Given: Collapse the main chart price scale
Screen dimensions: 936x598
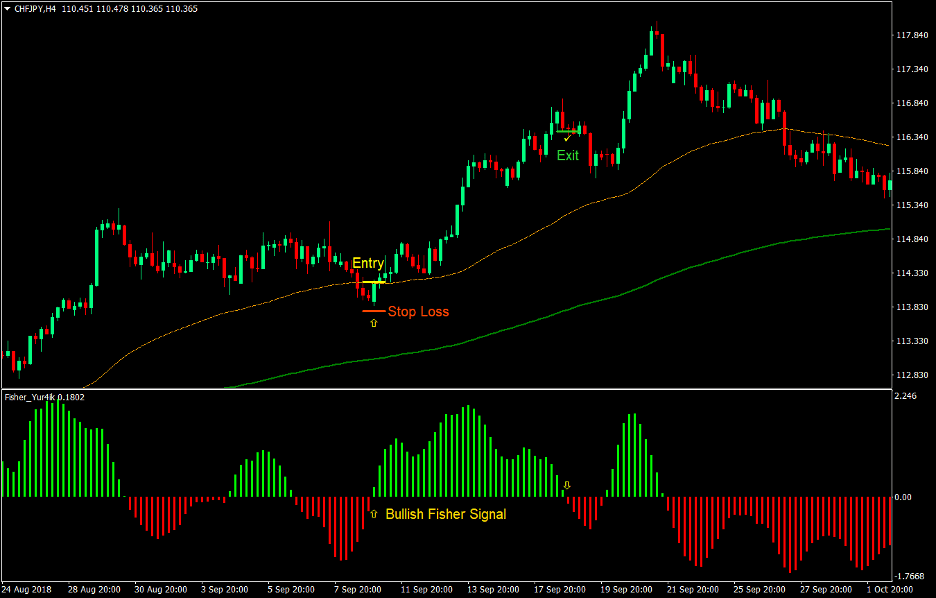Looking at the screenshot, I should tap(912, 200).
